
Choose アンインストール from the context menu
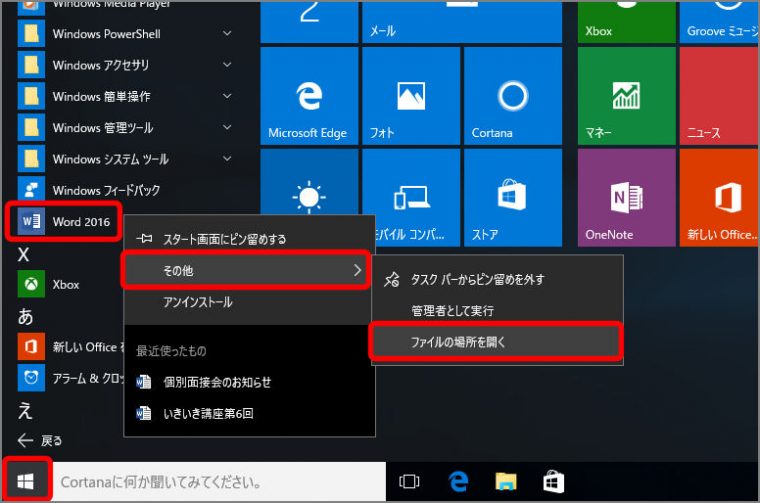pyautogui.click(x=249, y=302)
